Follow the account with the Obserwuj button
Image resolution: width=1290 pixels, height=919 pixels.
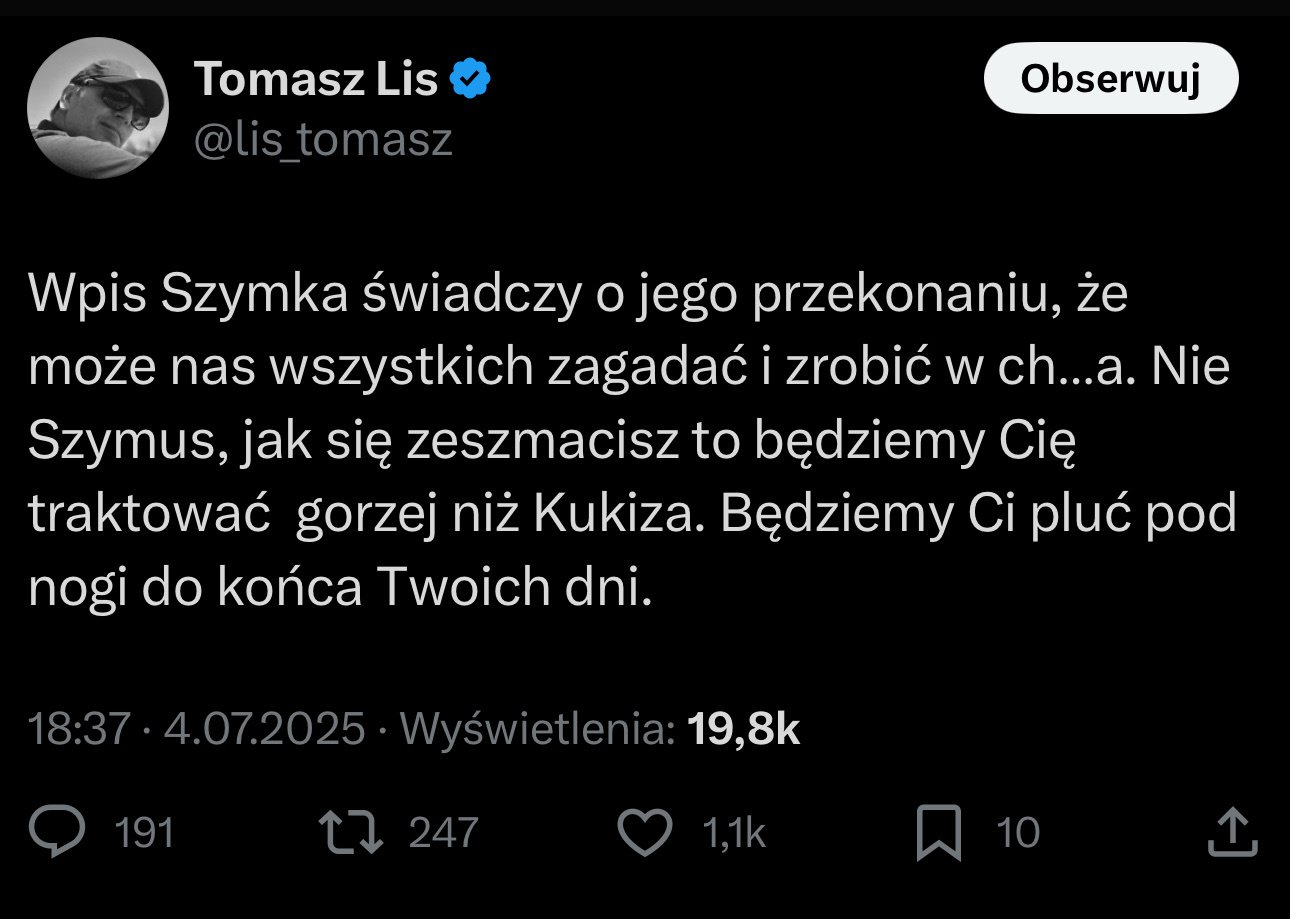click(1110, 79)
